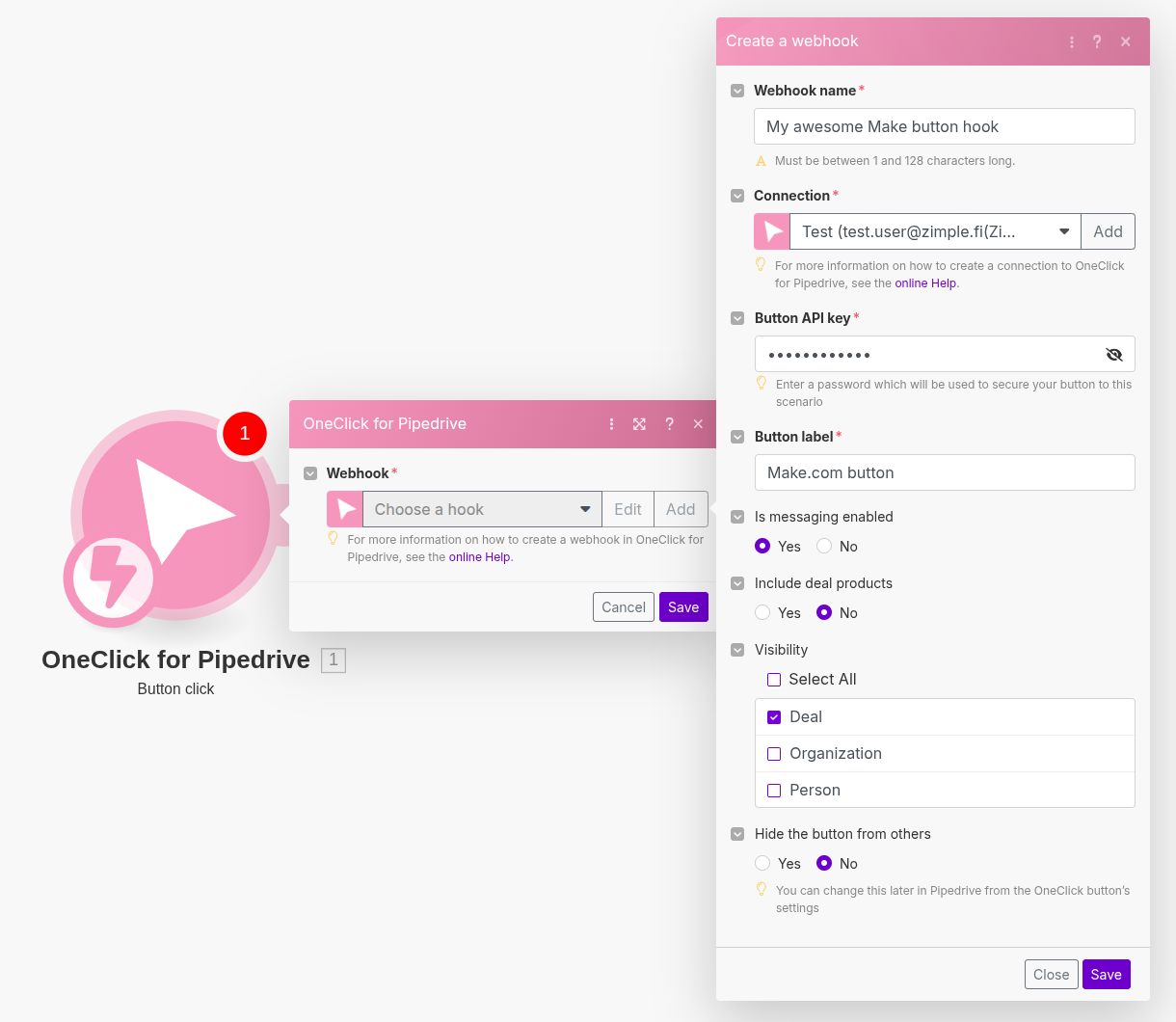
Task: Collapse the Connection field section
Action: pos(737,196)
